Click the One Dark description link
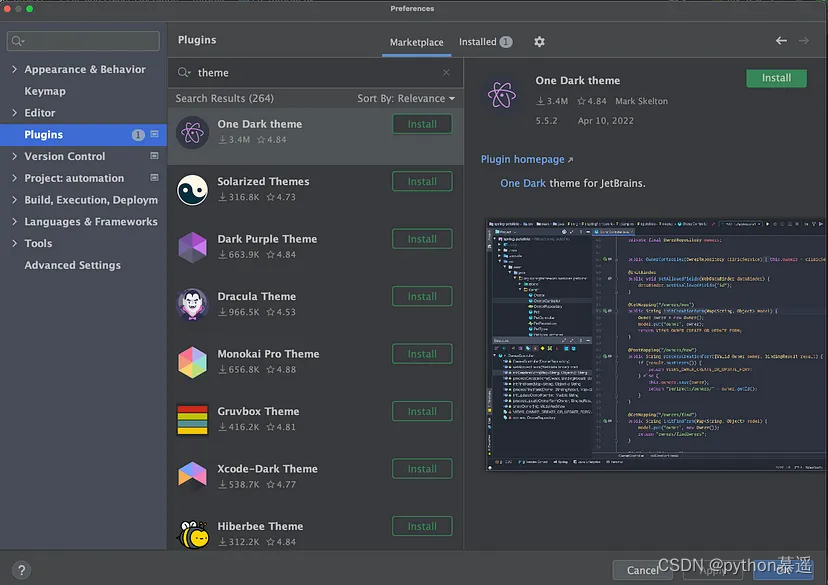Image resolution: width=828 pixels, height=585 pixels. pyautogui.click(x=523, y=183)
